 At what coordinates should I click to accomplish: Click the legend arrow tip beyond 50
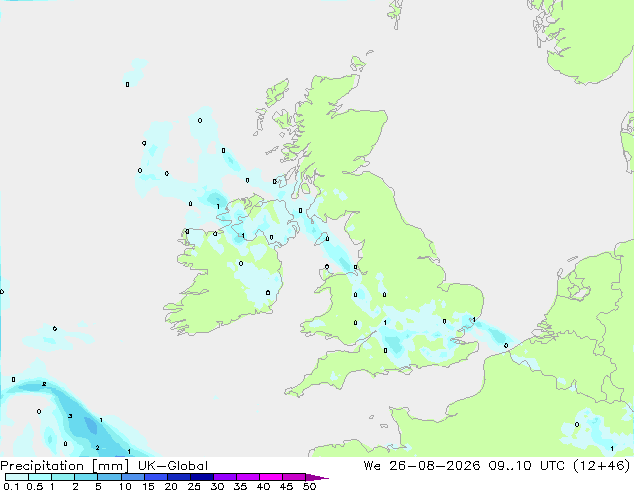coord(317,477)
